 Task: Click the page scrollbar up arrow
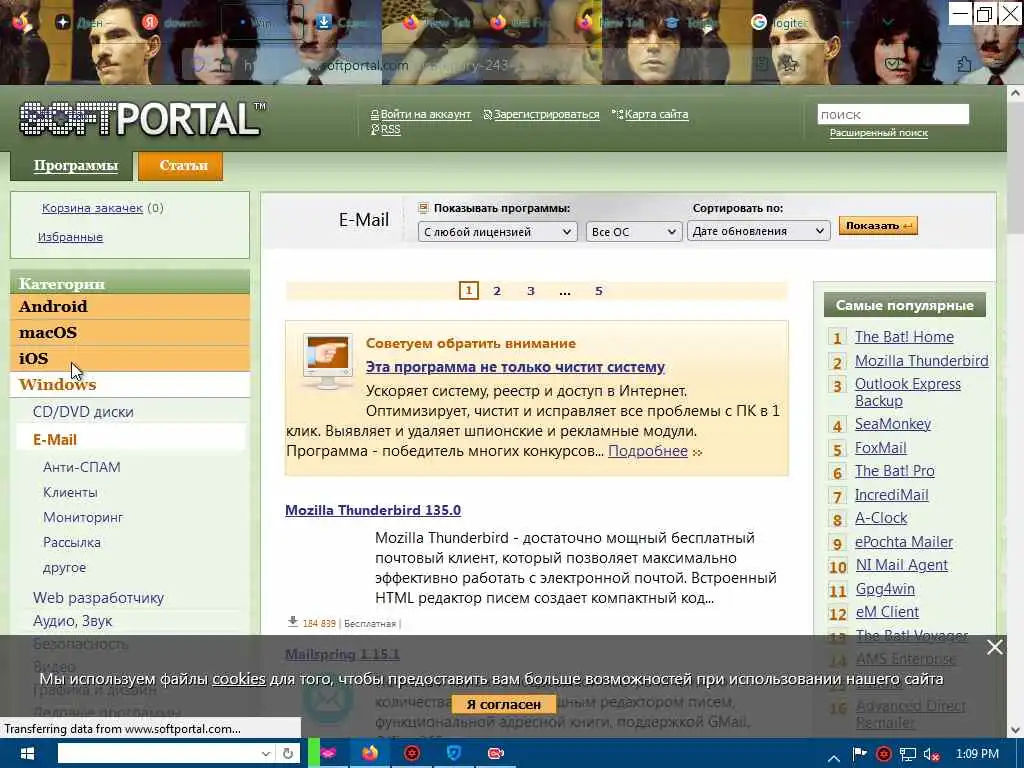pos(1015,94)
